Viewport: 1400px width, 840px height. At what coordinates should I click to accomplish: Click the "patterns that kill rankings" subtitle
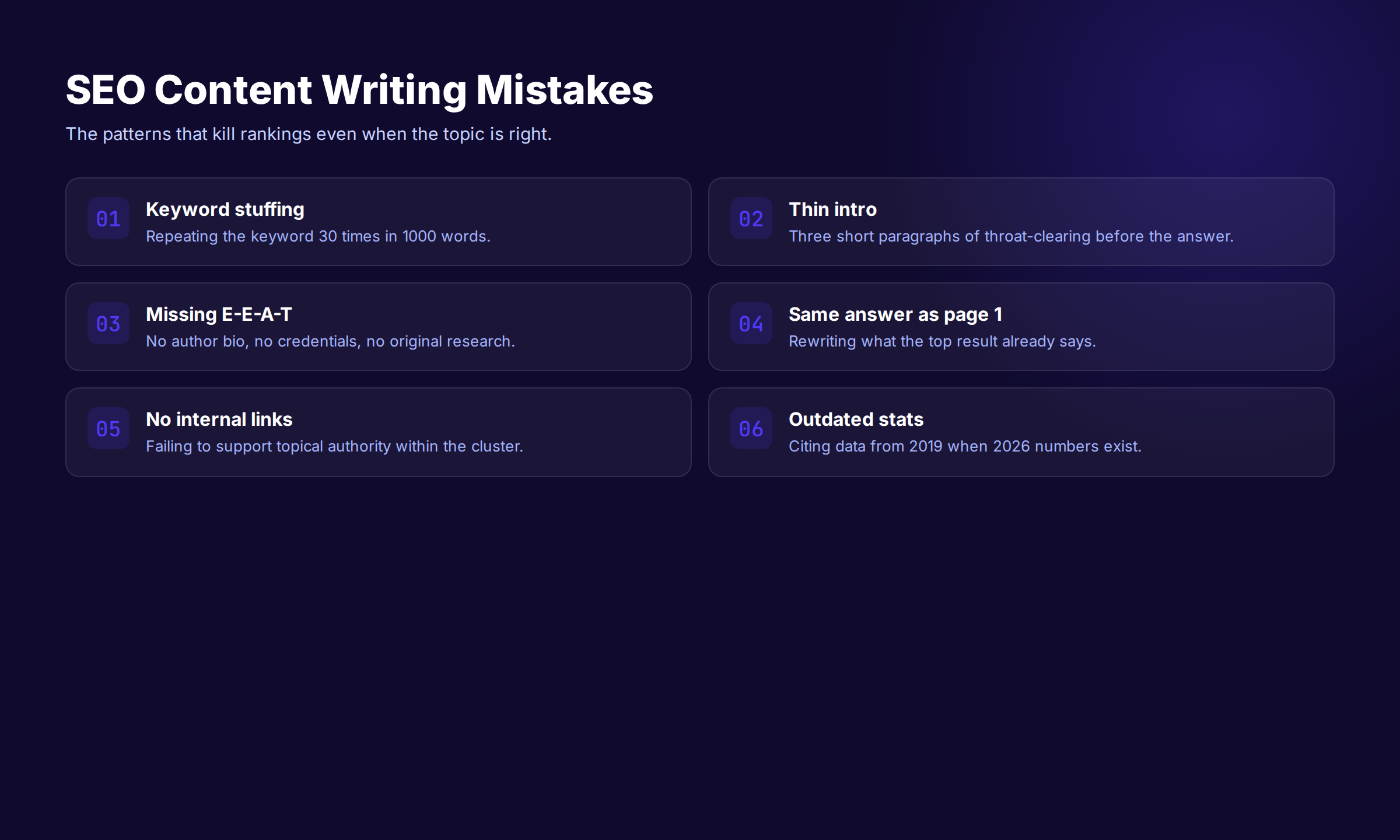point(309,134)
